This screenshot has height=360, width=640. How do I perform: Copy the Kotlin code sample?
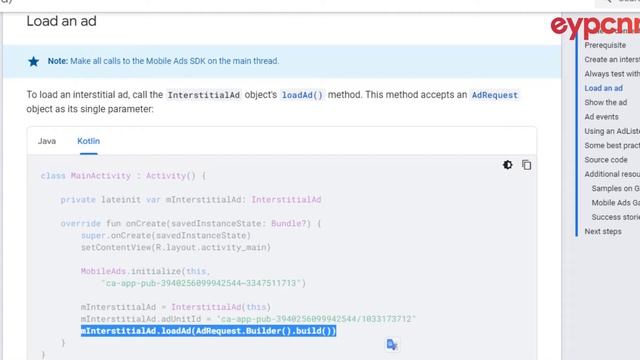(x=527, y=165)
